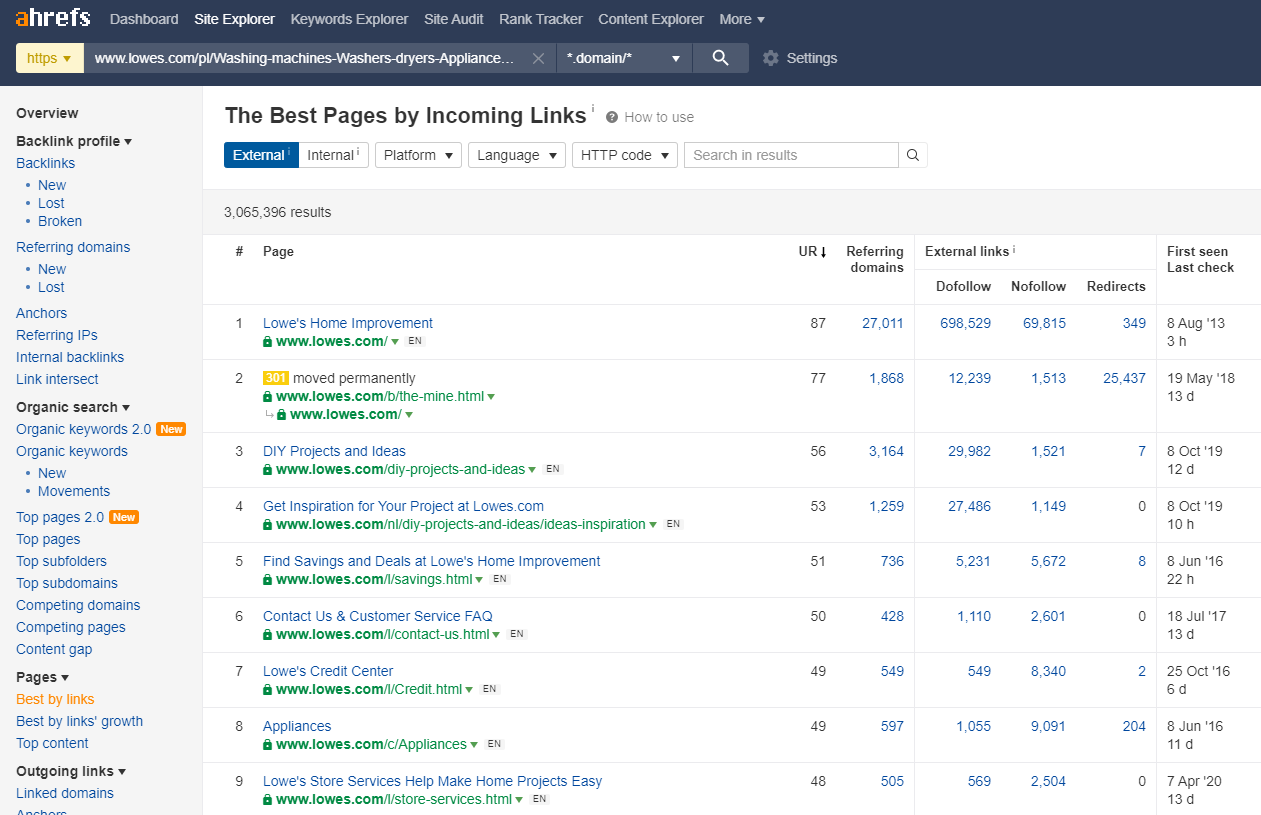Open Best by links' growth in sidebar

pyautogui.click(x=79, y=721)
